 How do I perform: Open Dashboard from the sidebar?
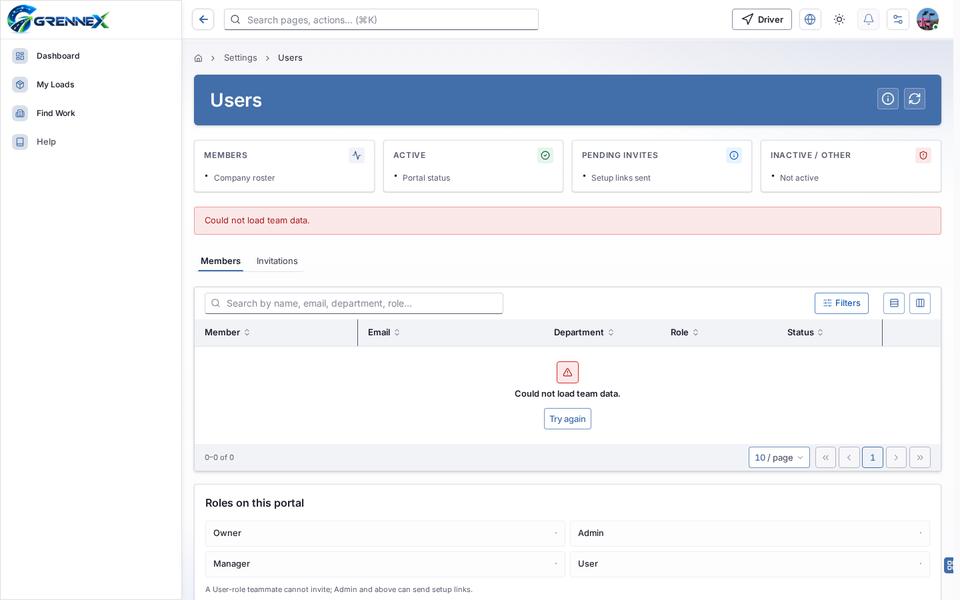point(58,56)
